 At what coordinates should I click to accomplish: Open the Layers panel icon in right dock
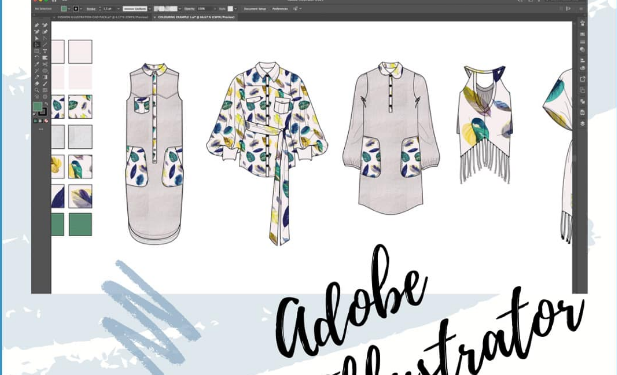coord(582,123)
